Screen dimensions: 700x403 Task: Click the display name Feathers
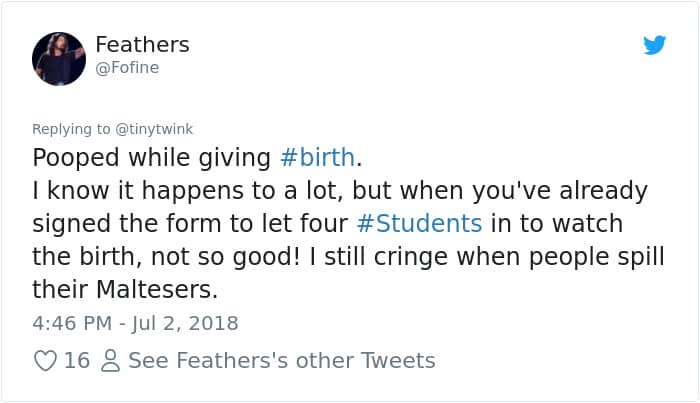pos(142,44)
